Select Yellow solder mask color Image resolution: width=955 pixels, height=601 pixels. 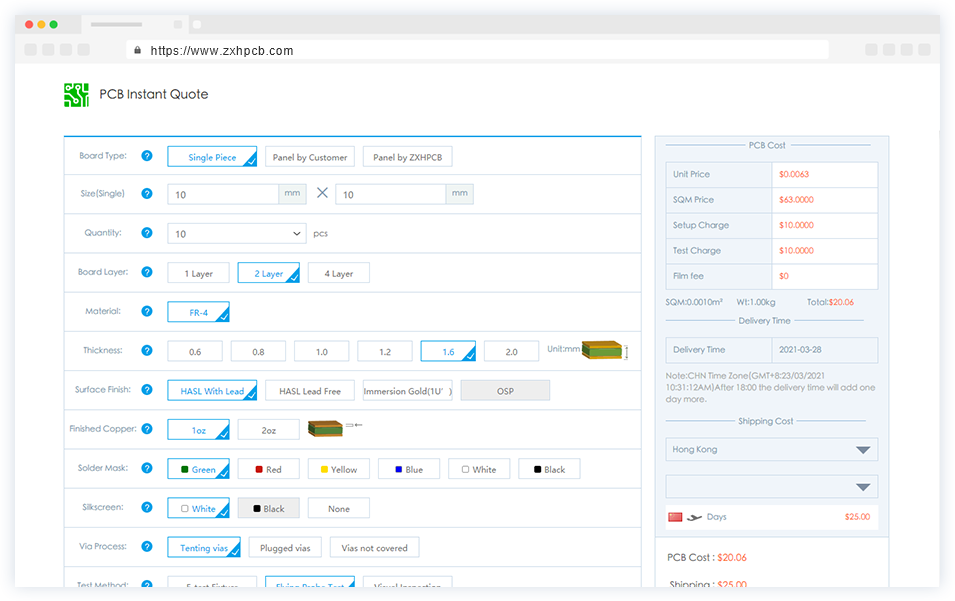coord(339,469)
